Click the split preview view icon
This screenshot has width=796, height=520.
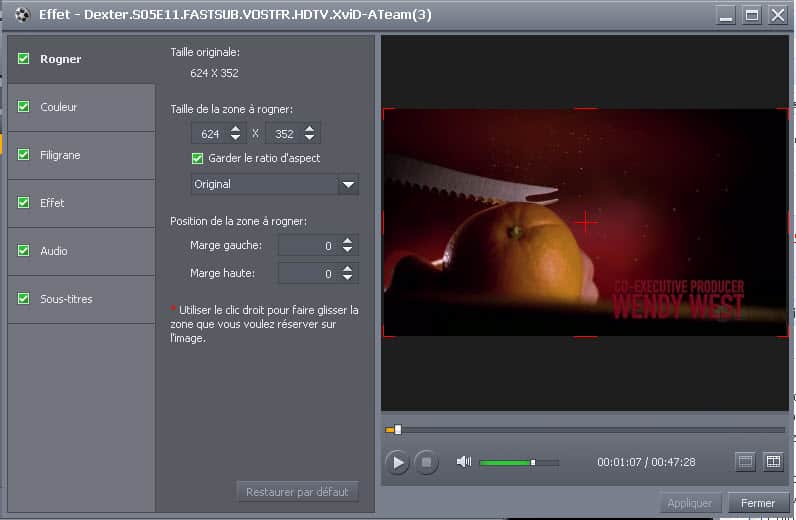773,462
